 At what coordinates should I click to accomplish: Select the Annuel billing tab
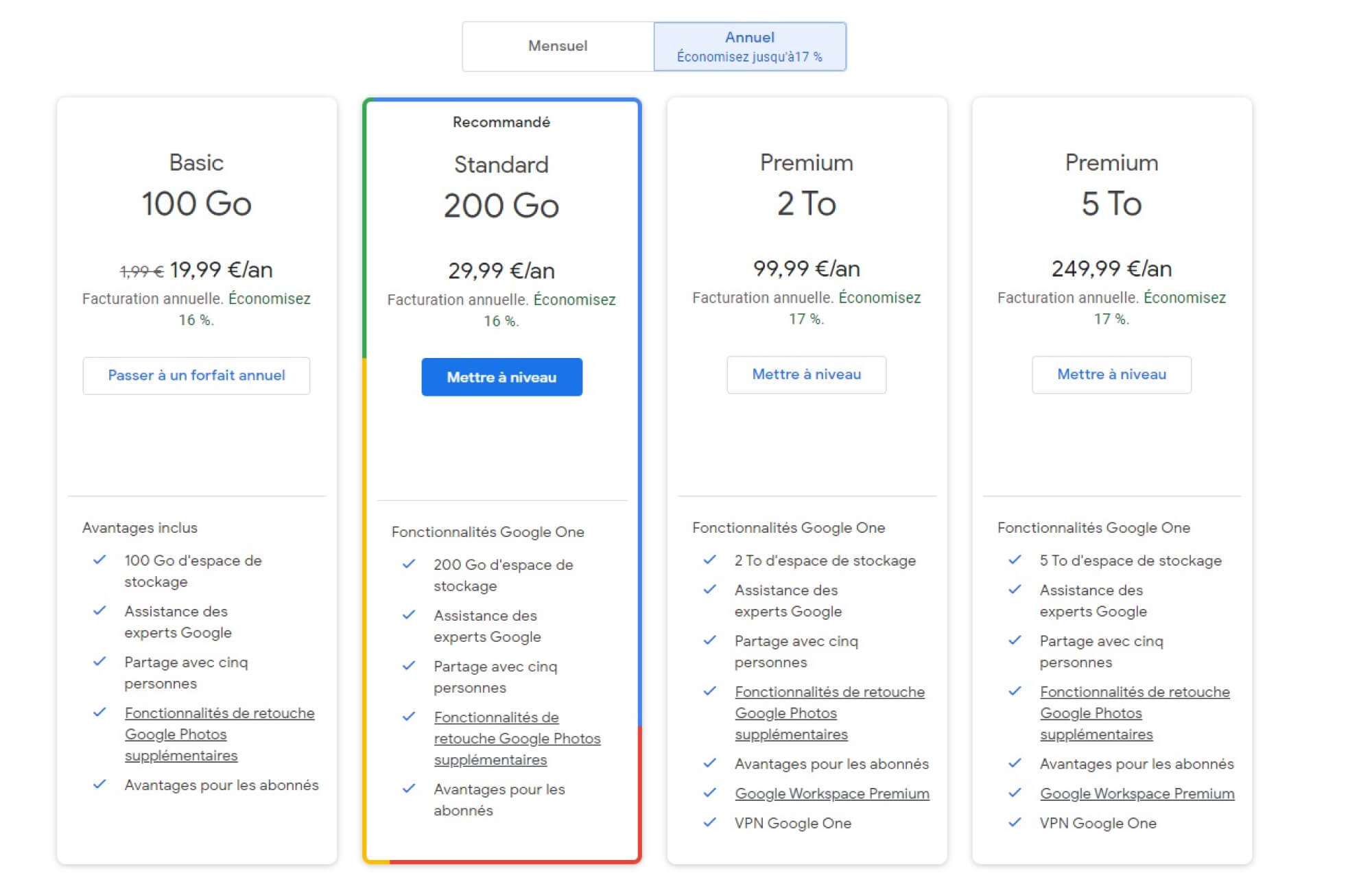tap(749, 46)
